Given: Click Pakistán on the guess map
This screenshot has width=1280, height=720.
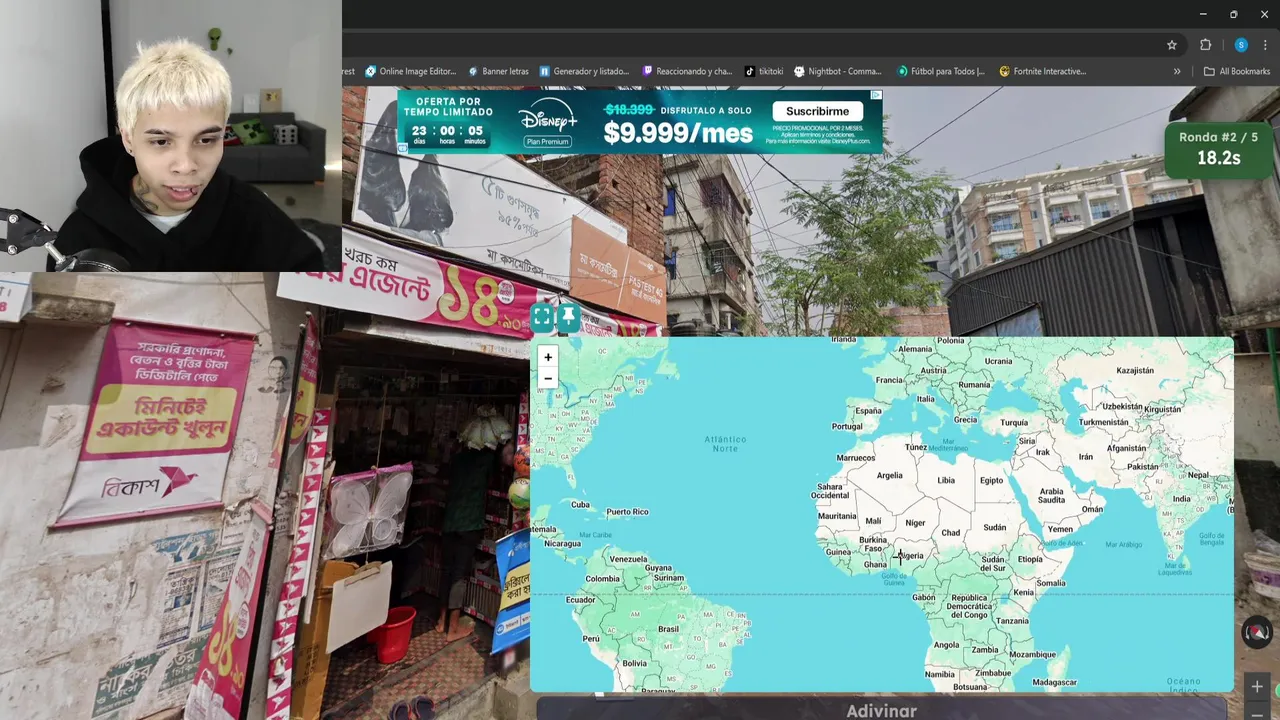Looking at the screenshot, I should (1142, 467).
